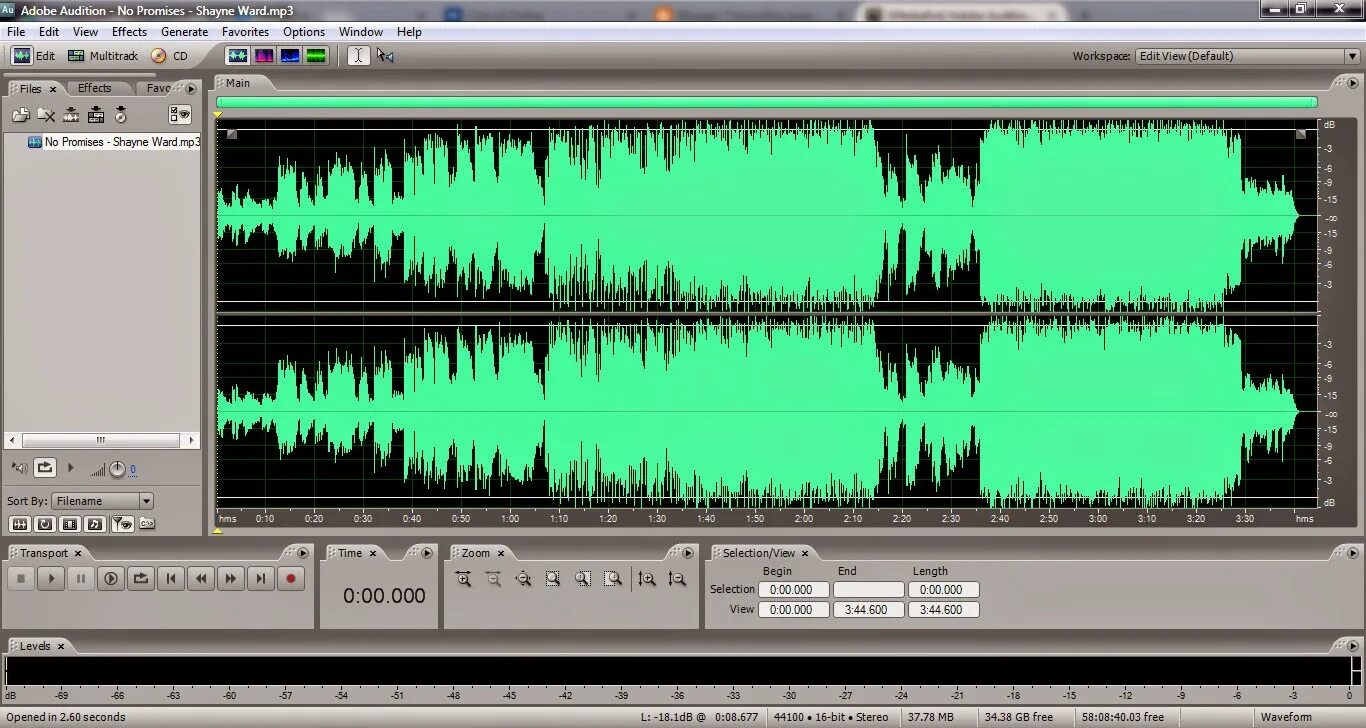
Task: Switch to the Files tab
Action: [x=31, y=89]
